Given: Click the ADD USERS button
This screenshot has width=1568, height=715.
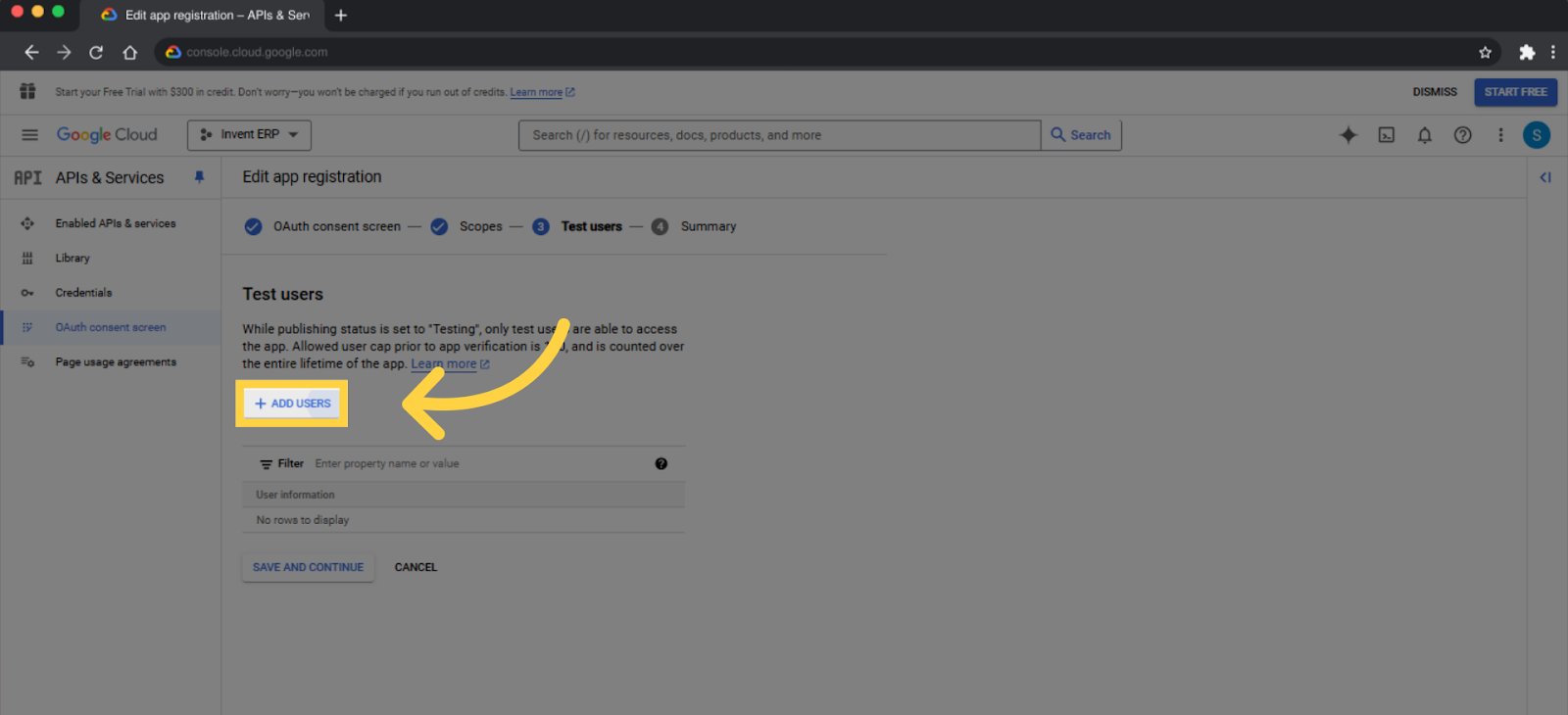Looking at the screenshot, I should (x=292, y=404).
